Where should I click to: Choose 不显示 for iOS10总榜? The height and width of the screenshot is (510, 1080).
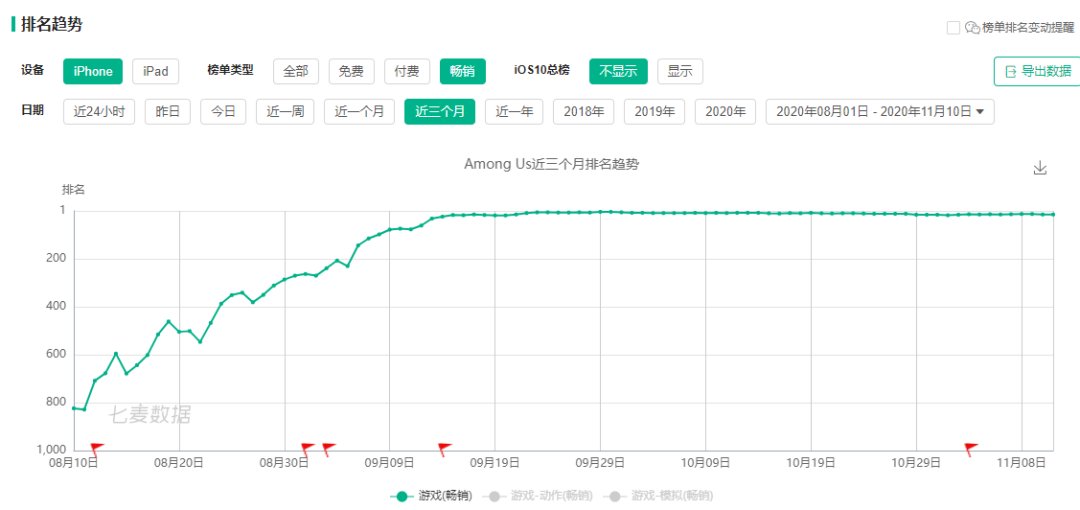(619, 72)
